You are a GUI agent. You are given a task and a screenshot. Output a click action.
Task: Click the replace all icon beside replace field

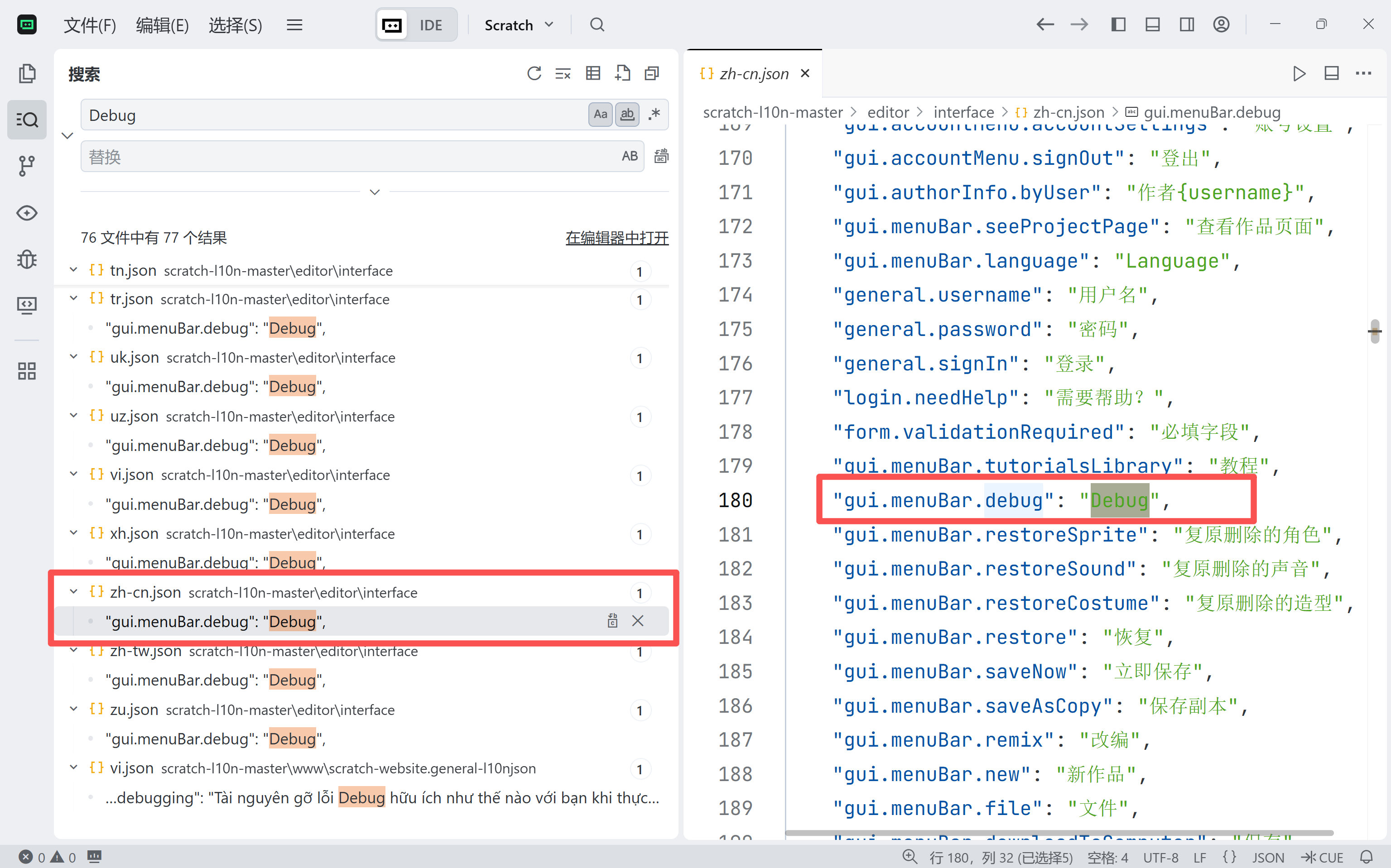pyautogui.click(x=661, y=156)
